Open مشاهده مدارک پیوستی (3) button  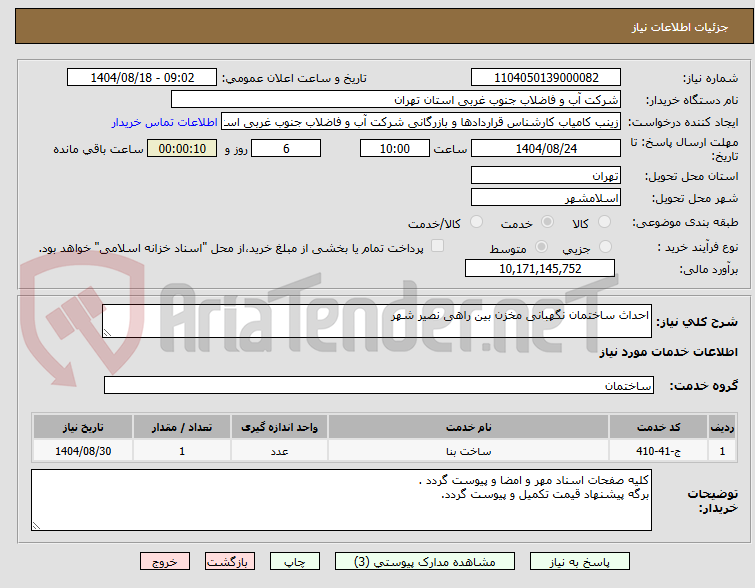coord(425,562)
